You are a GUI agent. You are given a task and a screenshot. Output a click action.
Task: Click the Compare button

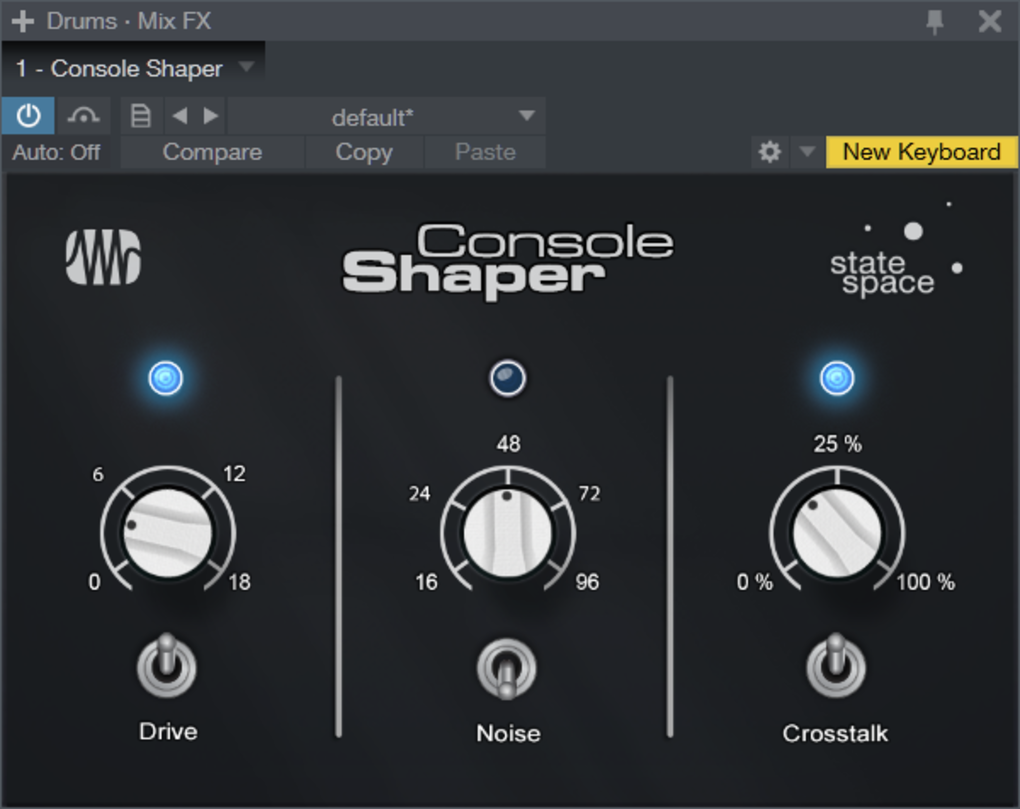212,152
